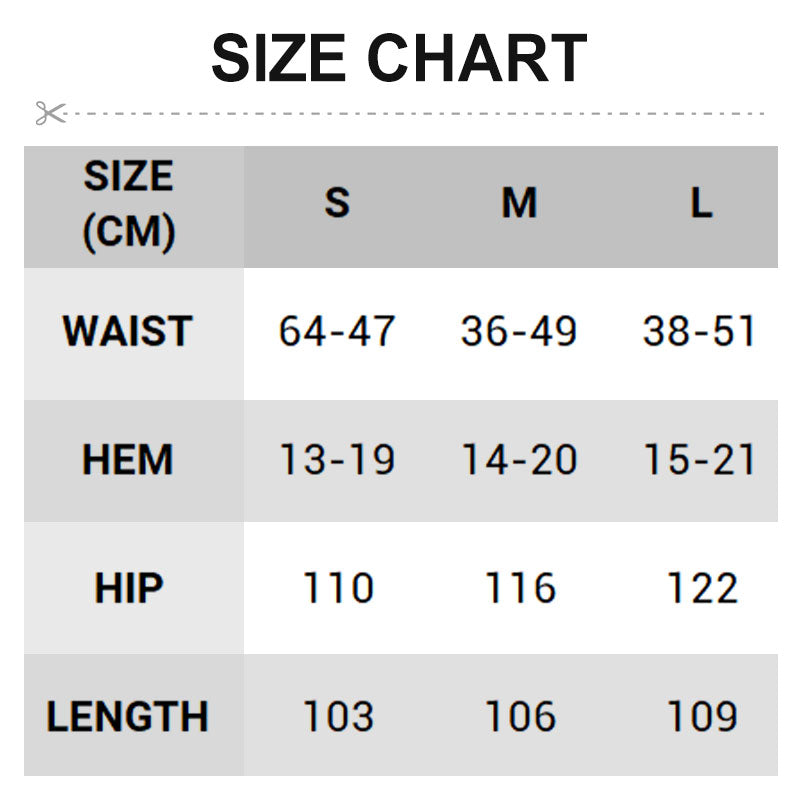
Task: Select the hip value 122
Action: 702,588
